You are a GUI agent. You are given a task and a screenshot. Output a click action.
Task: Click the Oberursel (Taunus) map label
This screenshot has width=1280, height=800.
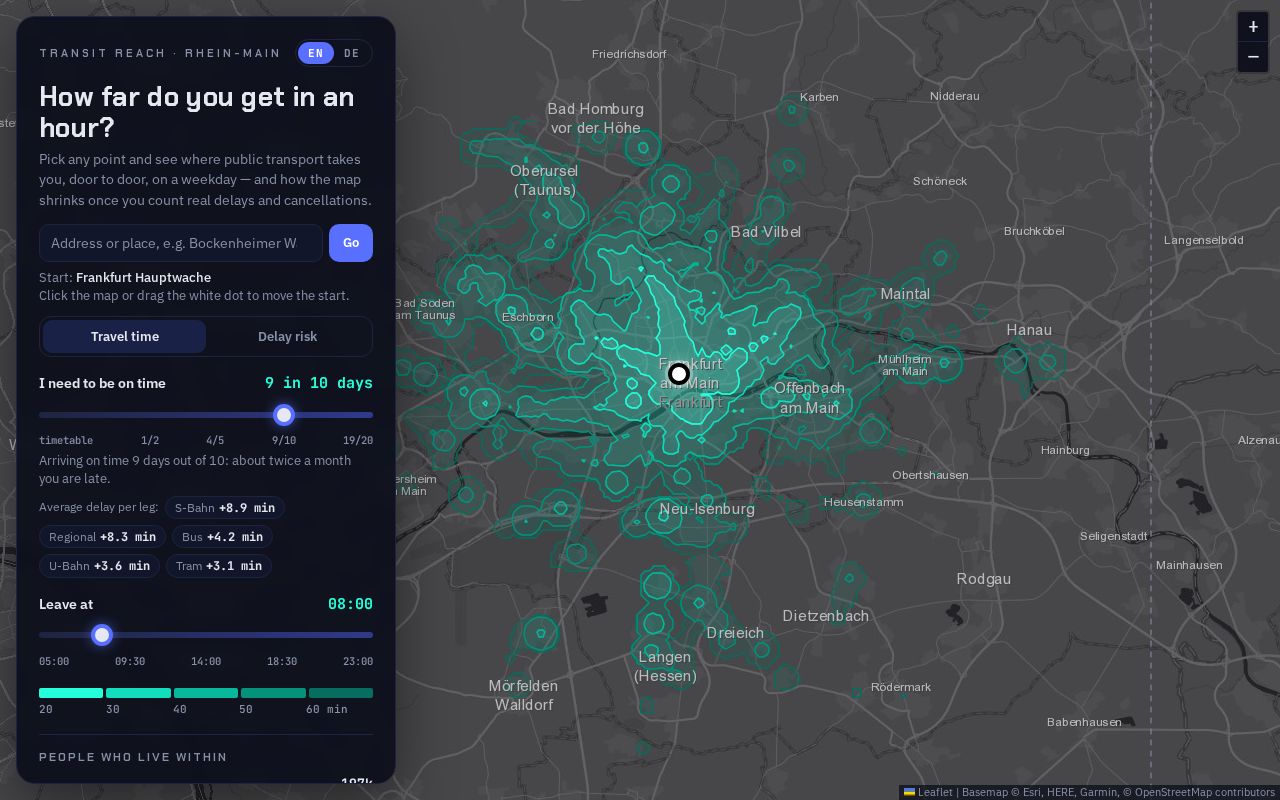coord(544,180)
